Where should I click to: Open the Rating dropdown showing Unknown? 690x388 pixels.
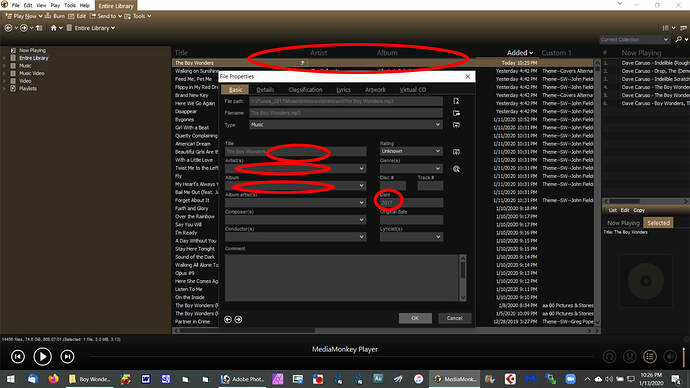coord(411,151)
